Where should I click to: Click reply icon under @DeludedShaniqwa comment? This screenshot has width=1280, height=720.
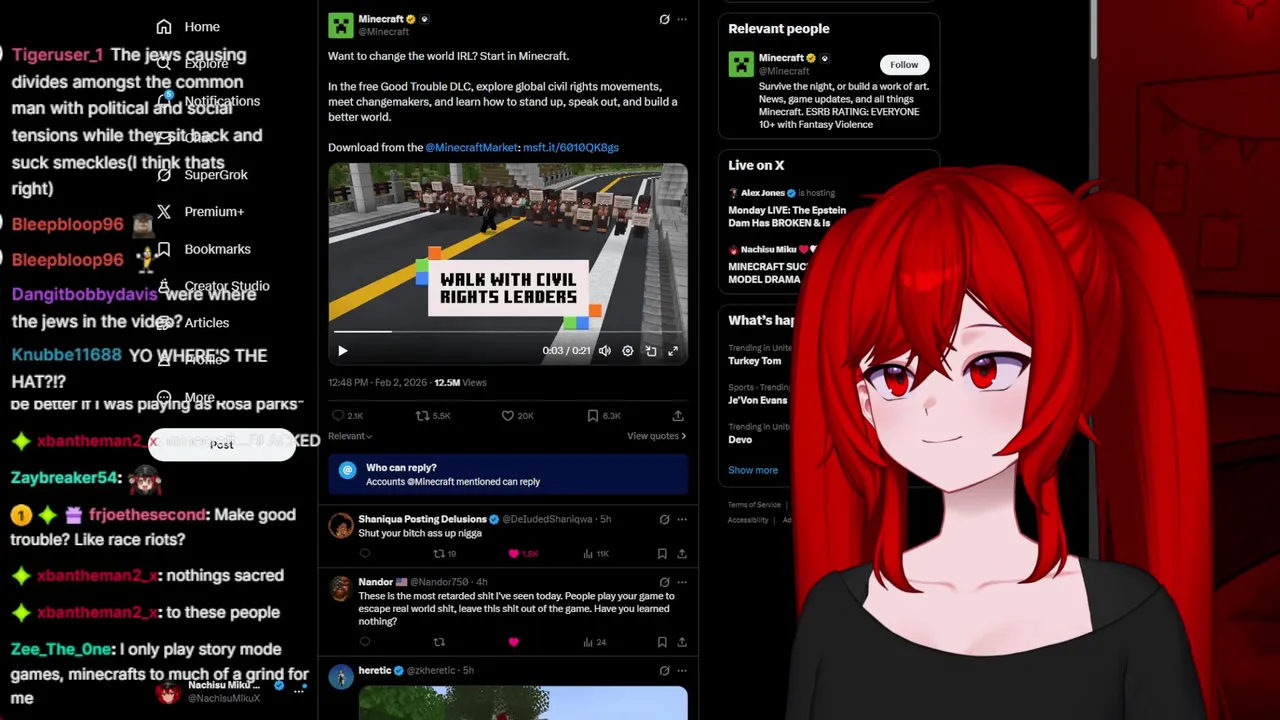point(365,554)
